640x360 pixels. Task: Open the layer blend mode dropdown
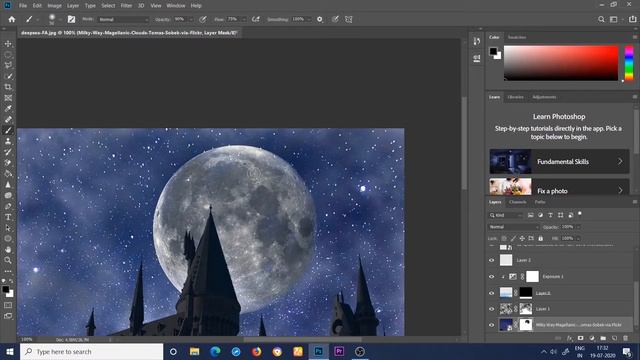click(513, 227)
